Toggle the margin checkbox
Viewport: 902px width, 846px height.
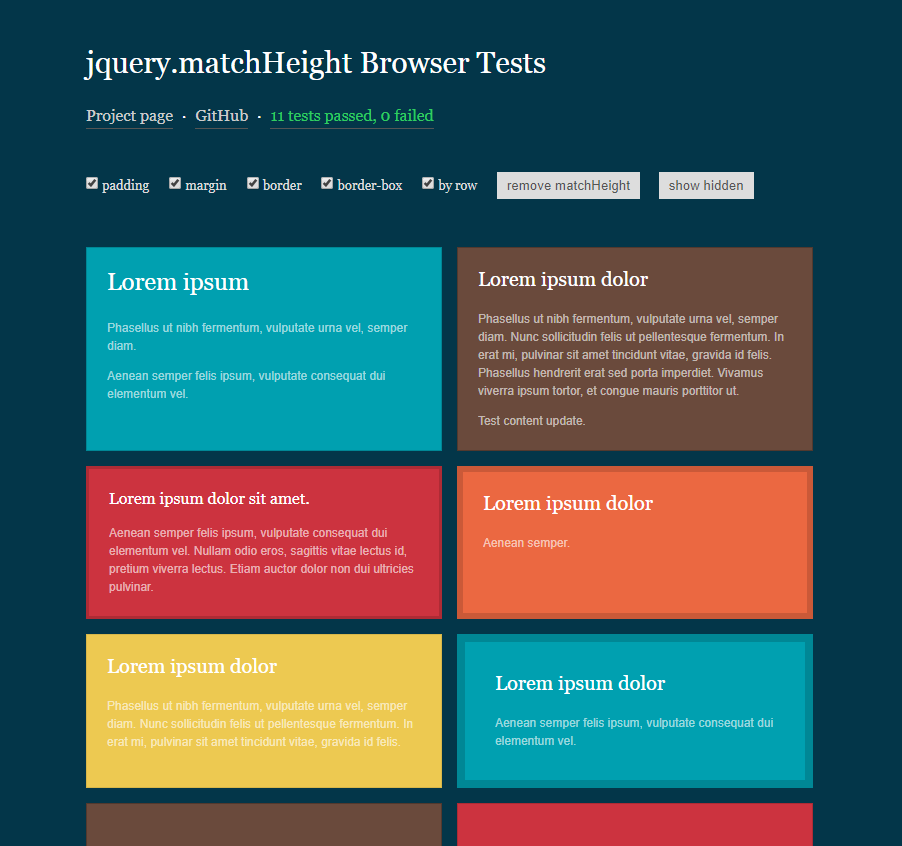point(175,183)
